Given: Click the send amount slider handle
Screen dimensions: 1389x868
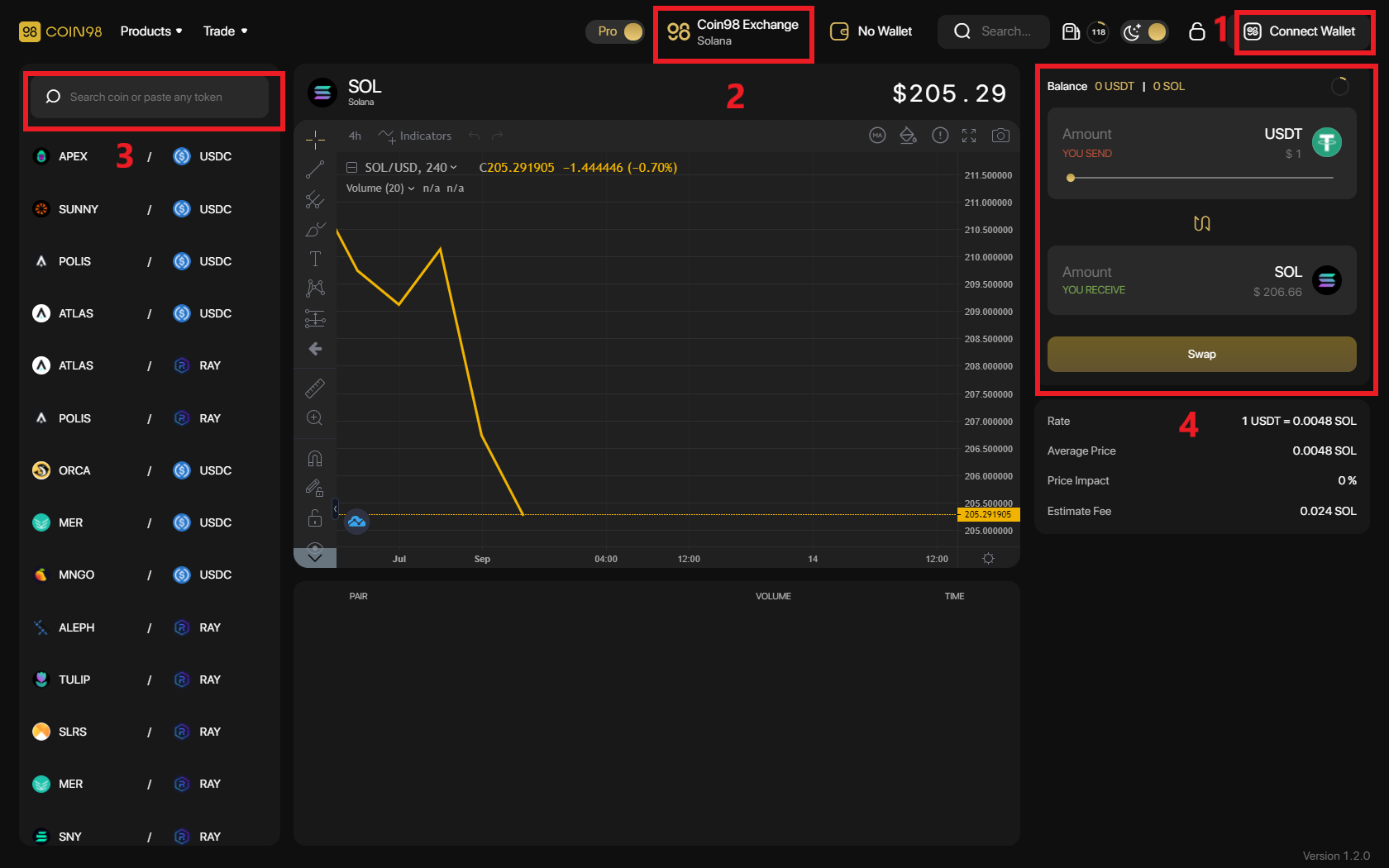Looking at the screenshot, I should [1071, 178].
